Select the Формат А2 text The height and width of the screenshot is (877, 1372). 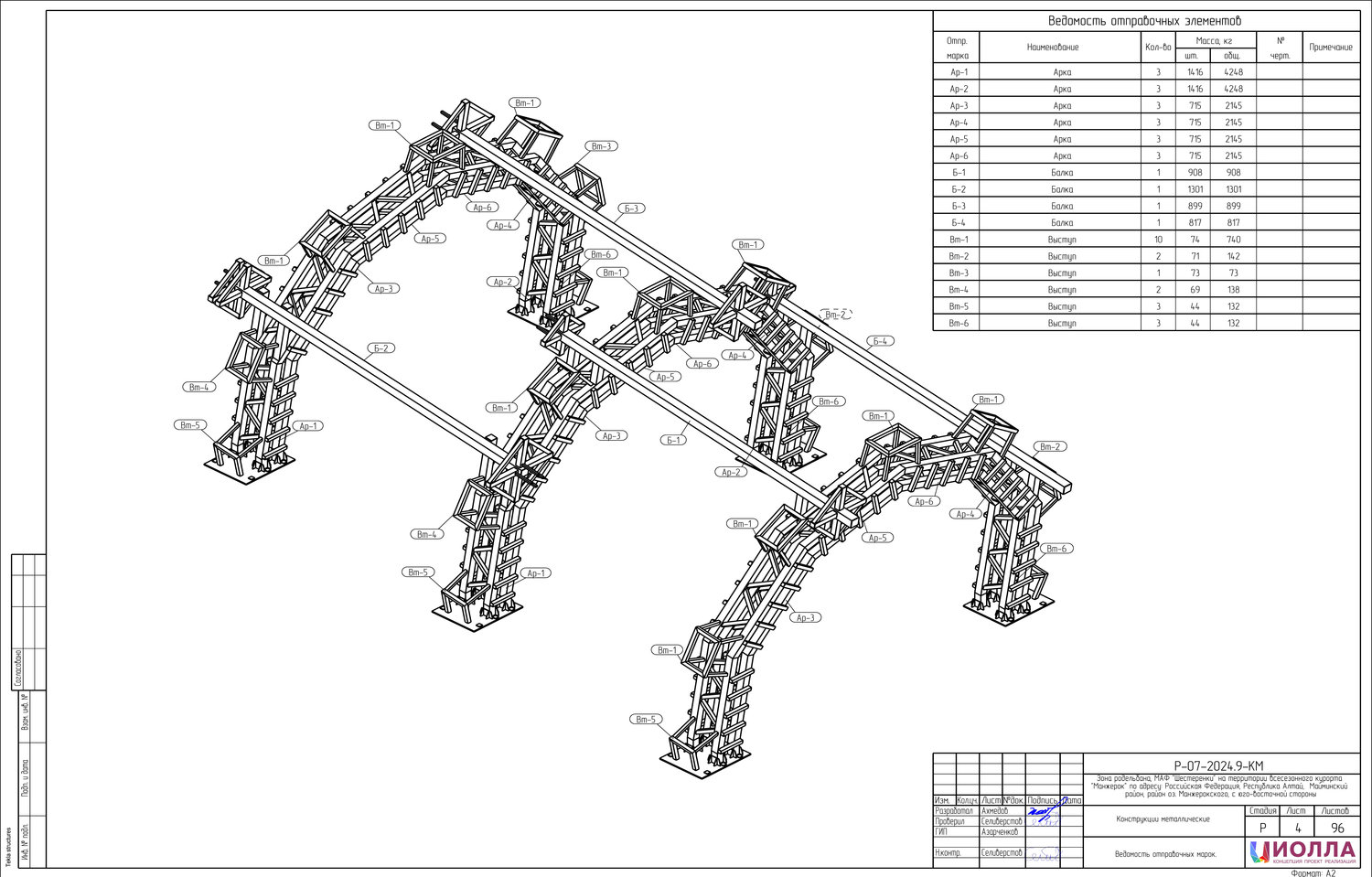(x=1313, y=872)
